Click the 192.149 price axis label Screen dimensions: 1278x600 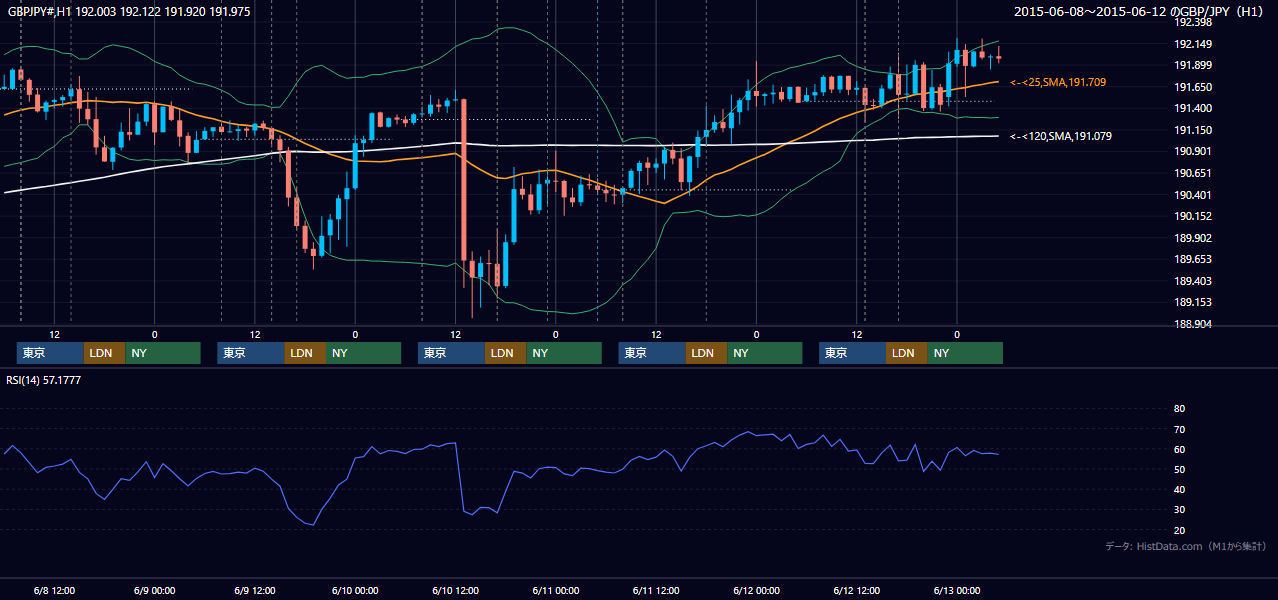coord(1193,44)
